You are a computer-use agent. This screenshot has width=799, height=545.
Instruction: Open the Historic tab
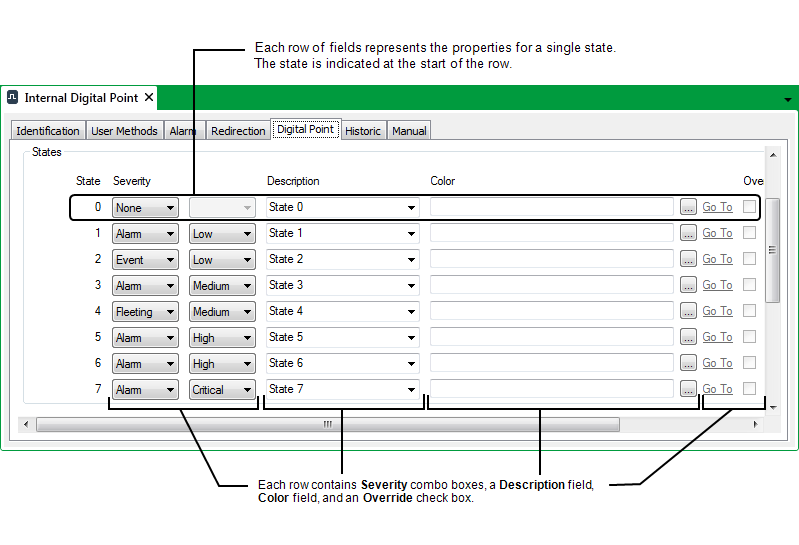[x=363, y=131]
